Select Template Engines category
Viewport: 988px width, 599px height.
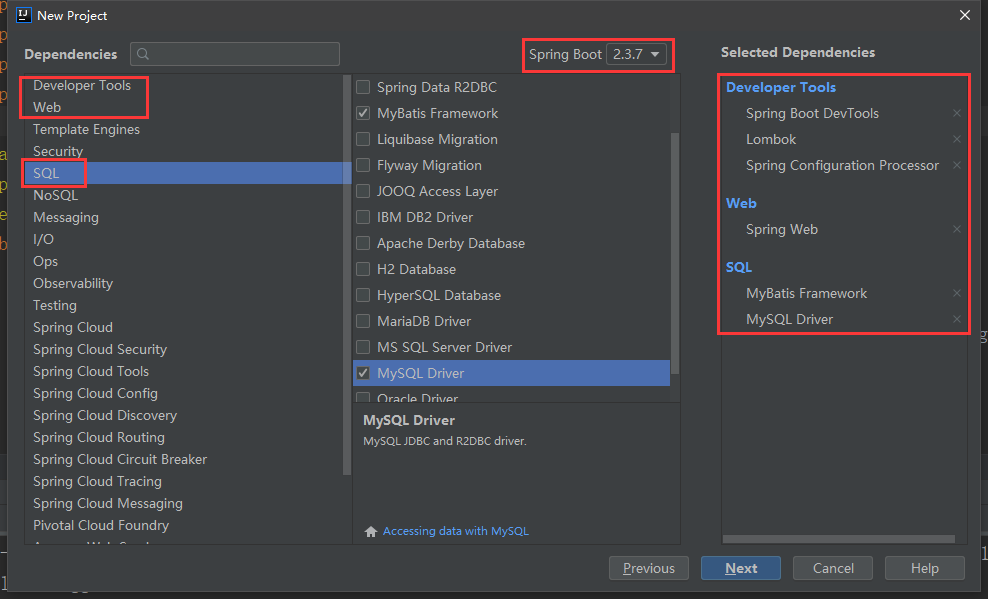click(86, 129)
